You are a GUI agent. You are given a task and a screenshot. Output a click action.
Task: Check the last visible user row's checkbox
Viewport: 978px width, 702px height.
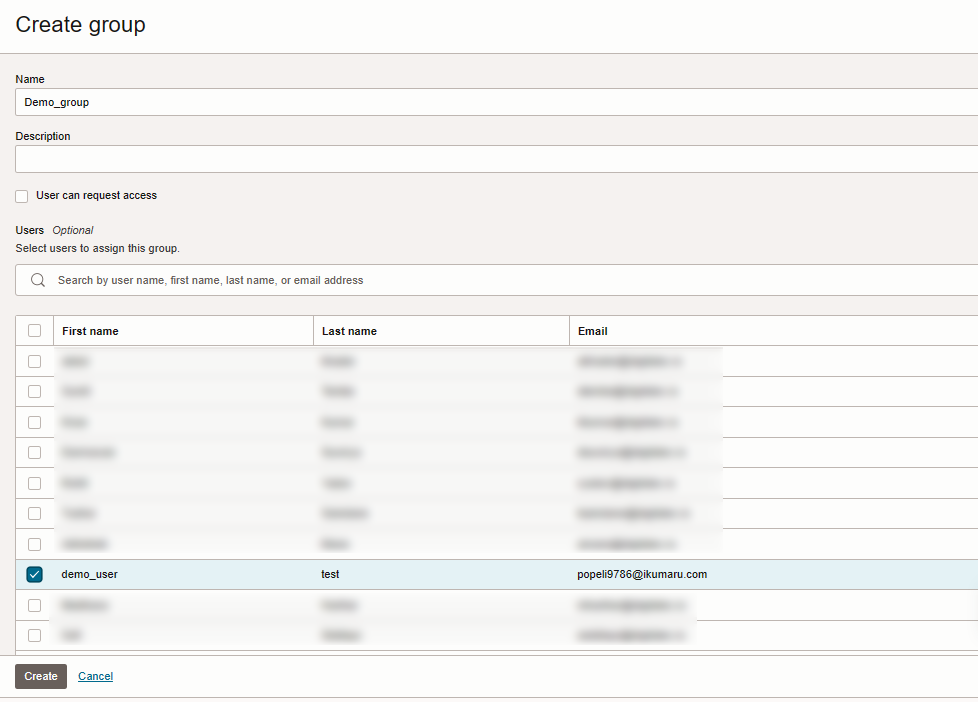coord(35,635)
